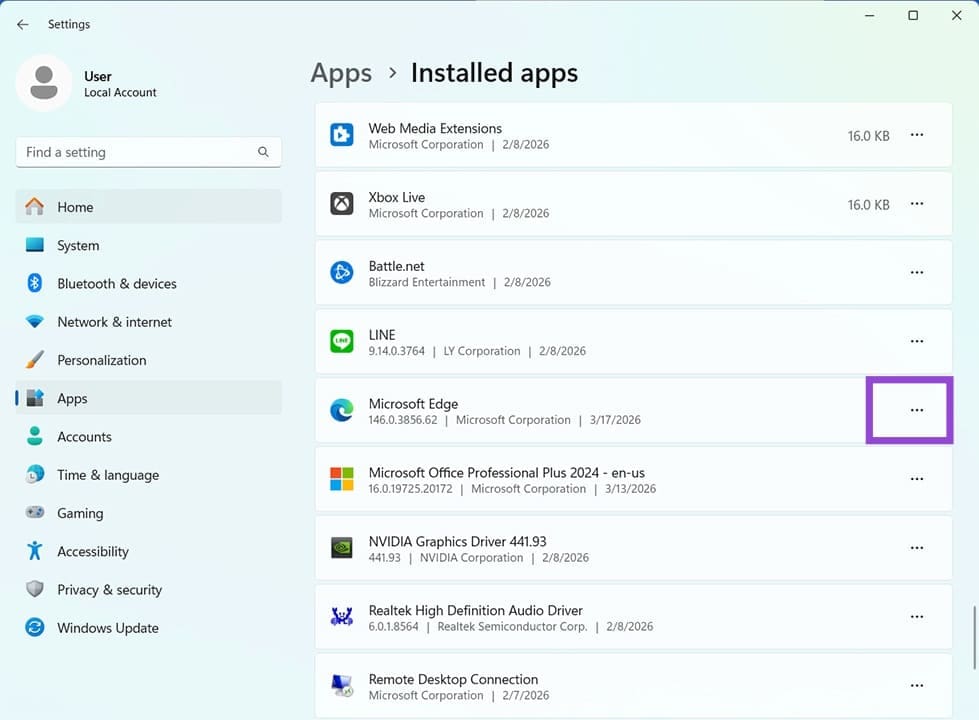Expand options menu for Battle.net
The width and height of the screenshot is (979, 720).
[x=916, y=273]
